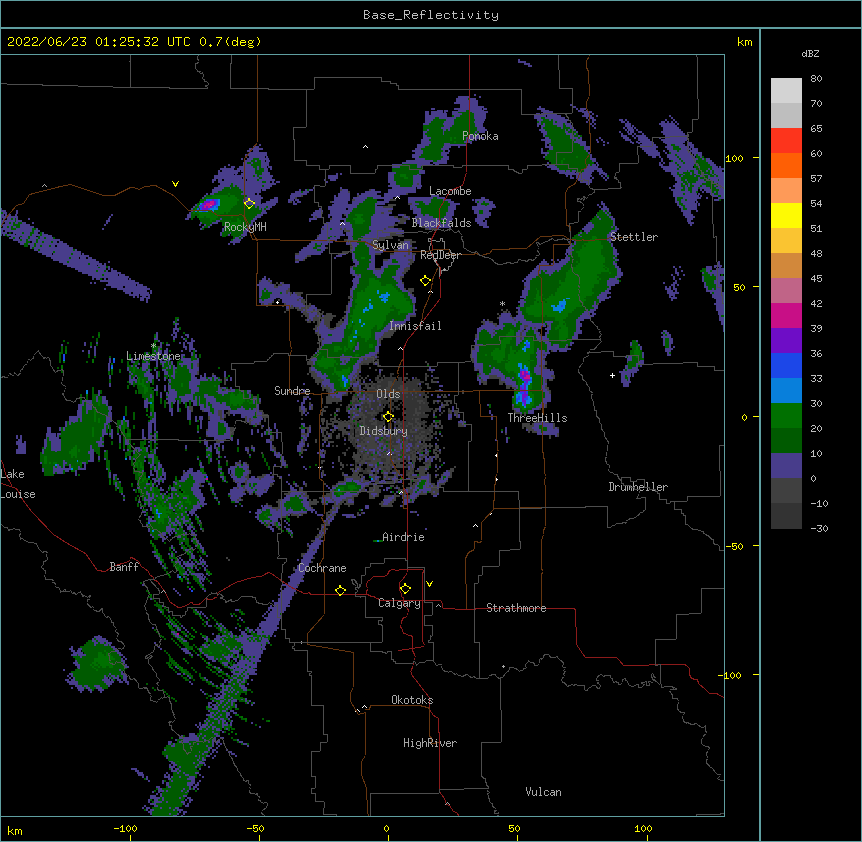862x842 pixels.
Task: Pick the pink 42-45 dBZ legend swatch
Action: coord(786,291)
